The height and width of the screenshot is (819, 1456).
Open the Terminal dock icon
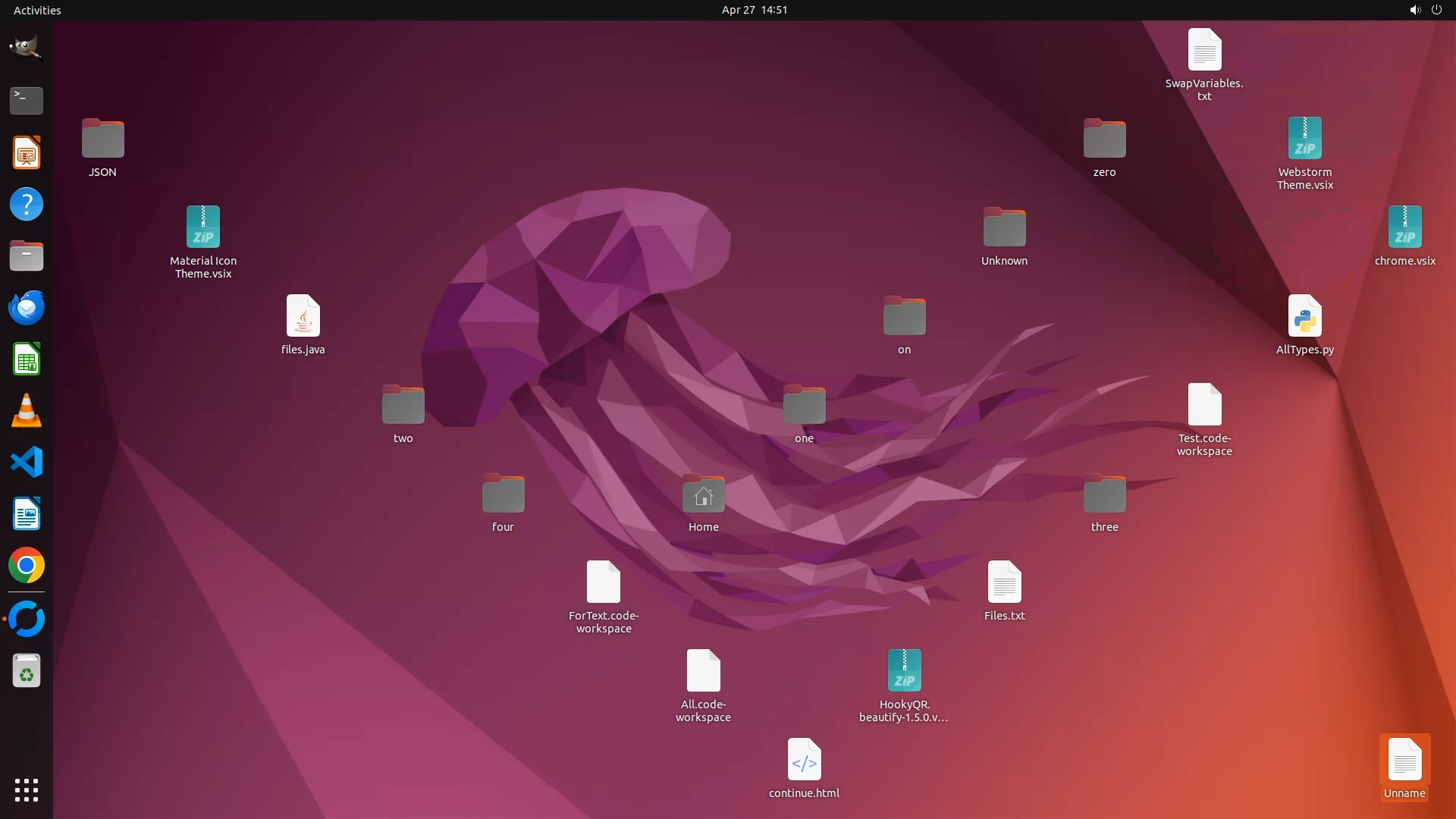point(27,100)
